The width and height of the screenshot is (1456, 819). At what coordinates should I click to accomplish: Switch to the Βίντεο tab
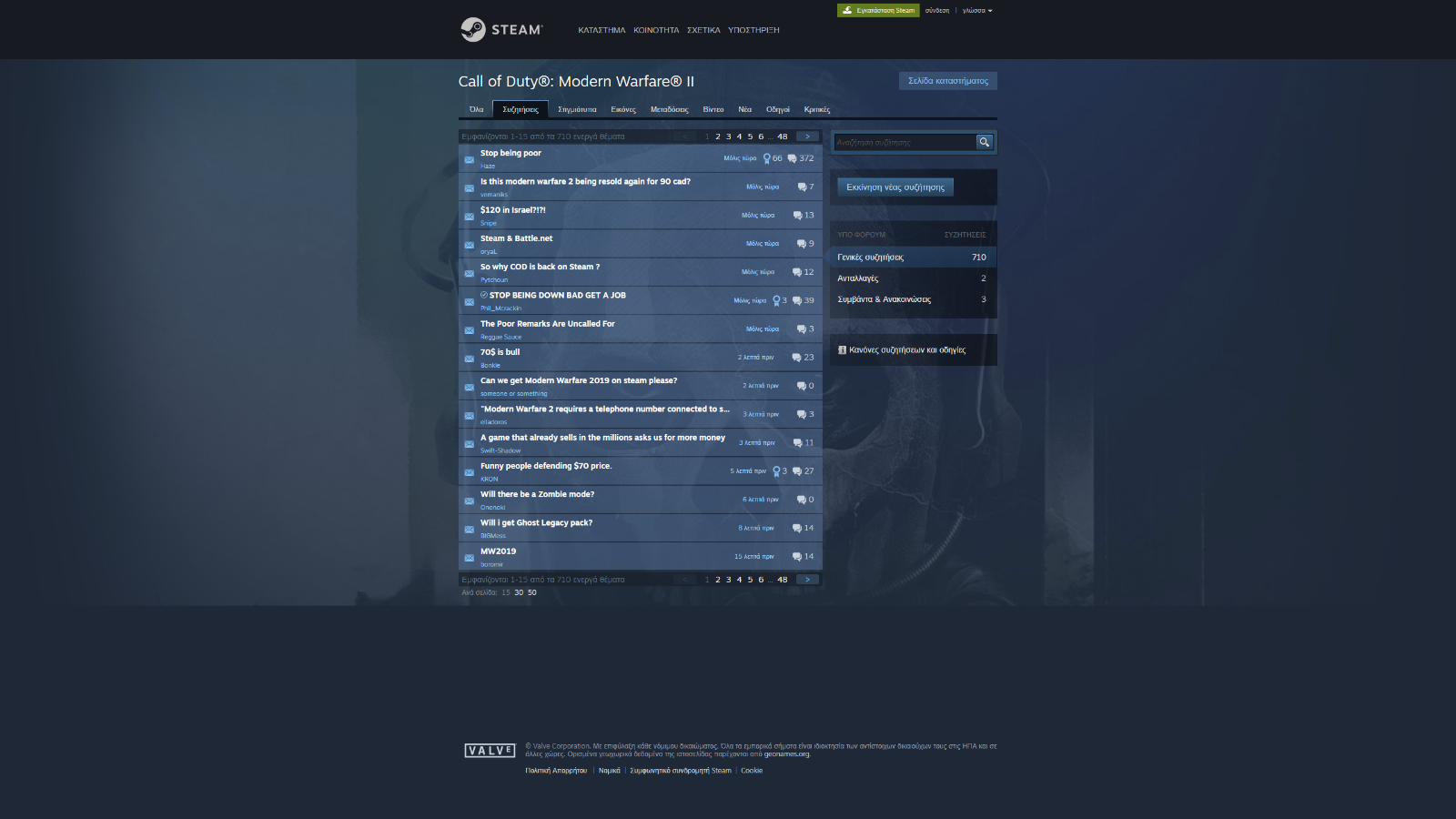713,109
